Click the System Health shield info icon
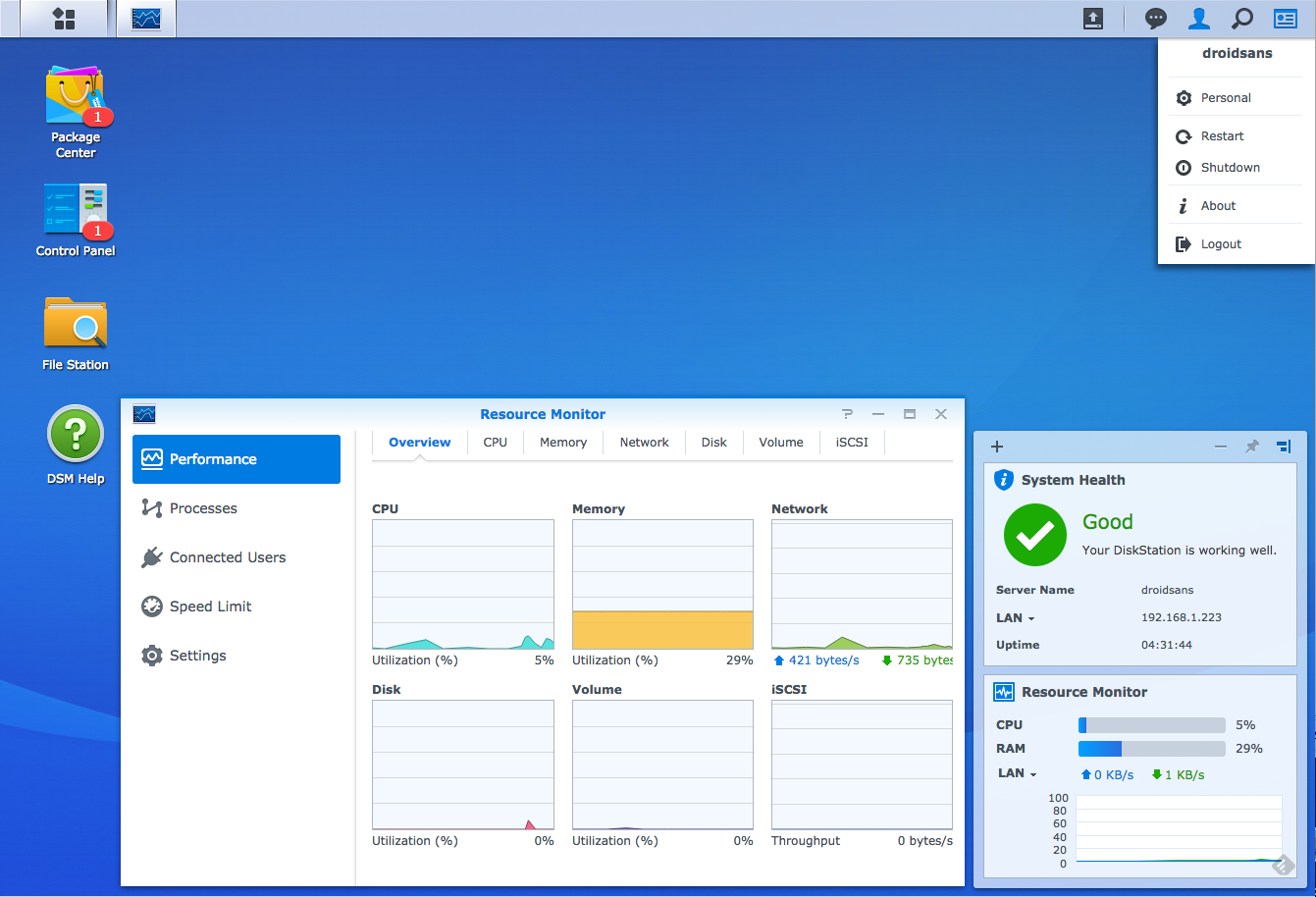The width and height of the screenshot is (1316, 897). 1003,480
